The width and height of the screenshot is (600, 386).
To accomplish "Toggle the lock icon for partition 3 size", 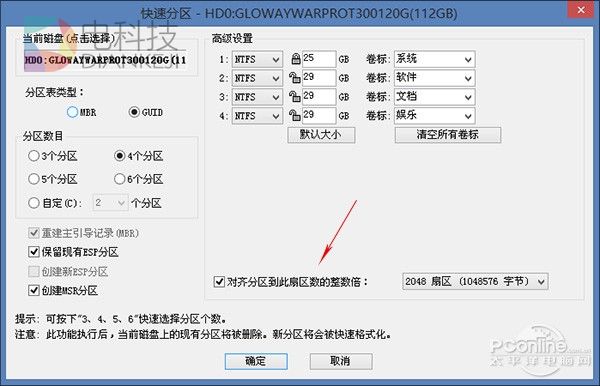I will tap(295, 97).
